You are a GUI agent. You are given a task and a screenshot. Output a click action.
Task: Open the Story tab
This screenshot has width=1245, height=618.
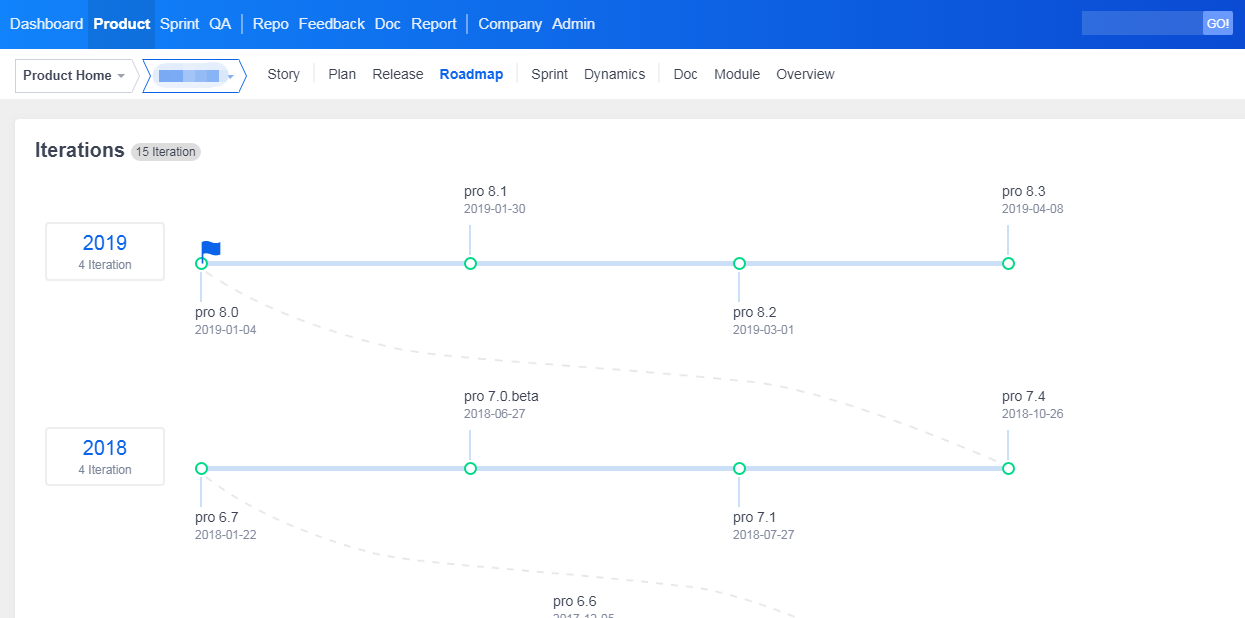(x=283, y=75)
